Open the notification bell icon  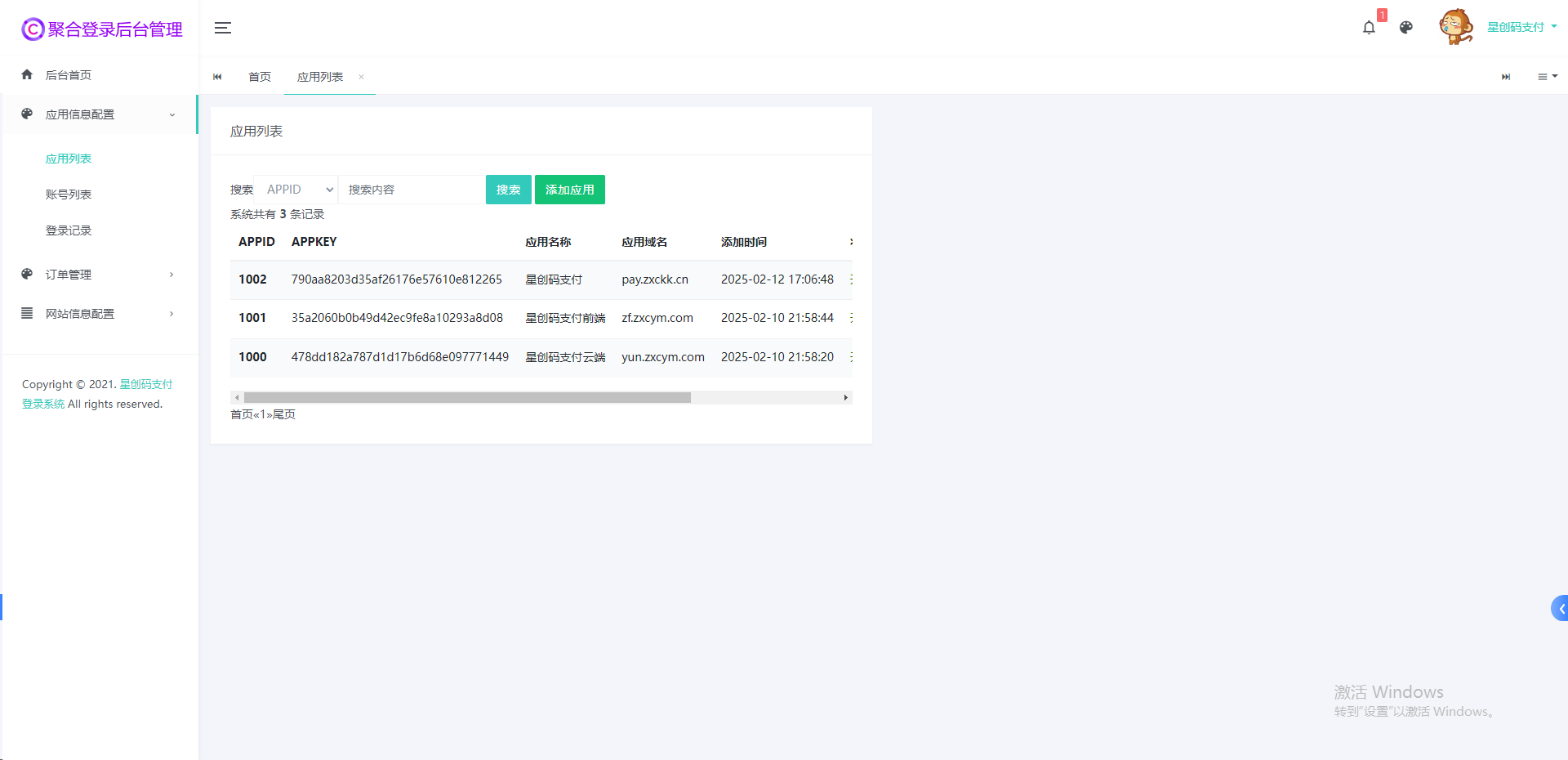pos(1369,28)
